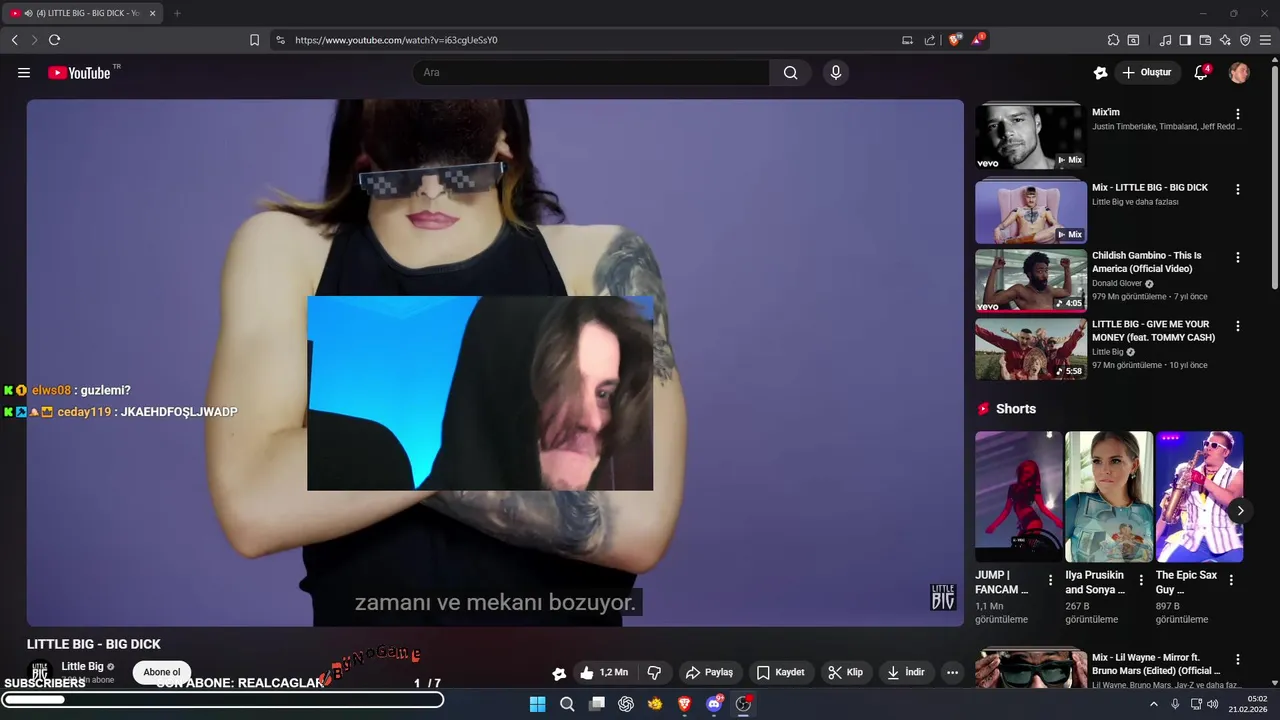Click the browser address bar URL
Screen dimensions: 1280x720
coord(396,40)
